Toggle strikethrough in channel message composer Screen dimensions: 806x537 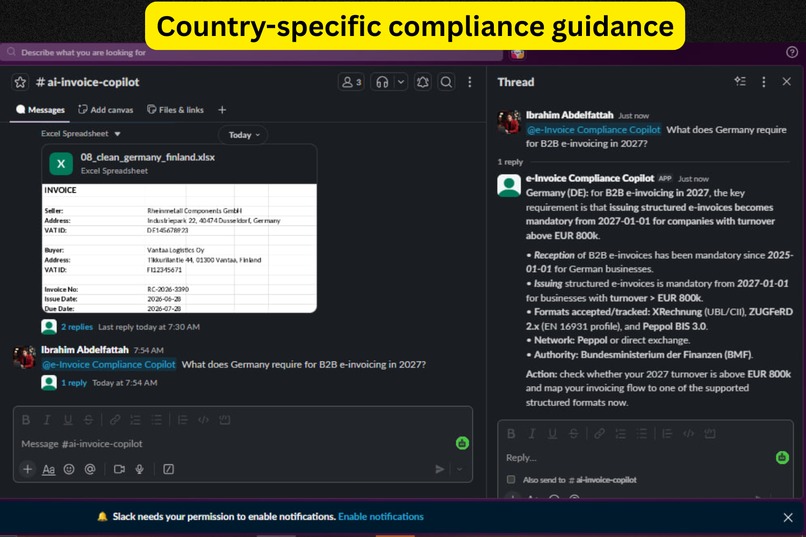click(x=88, y=420)
